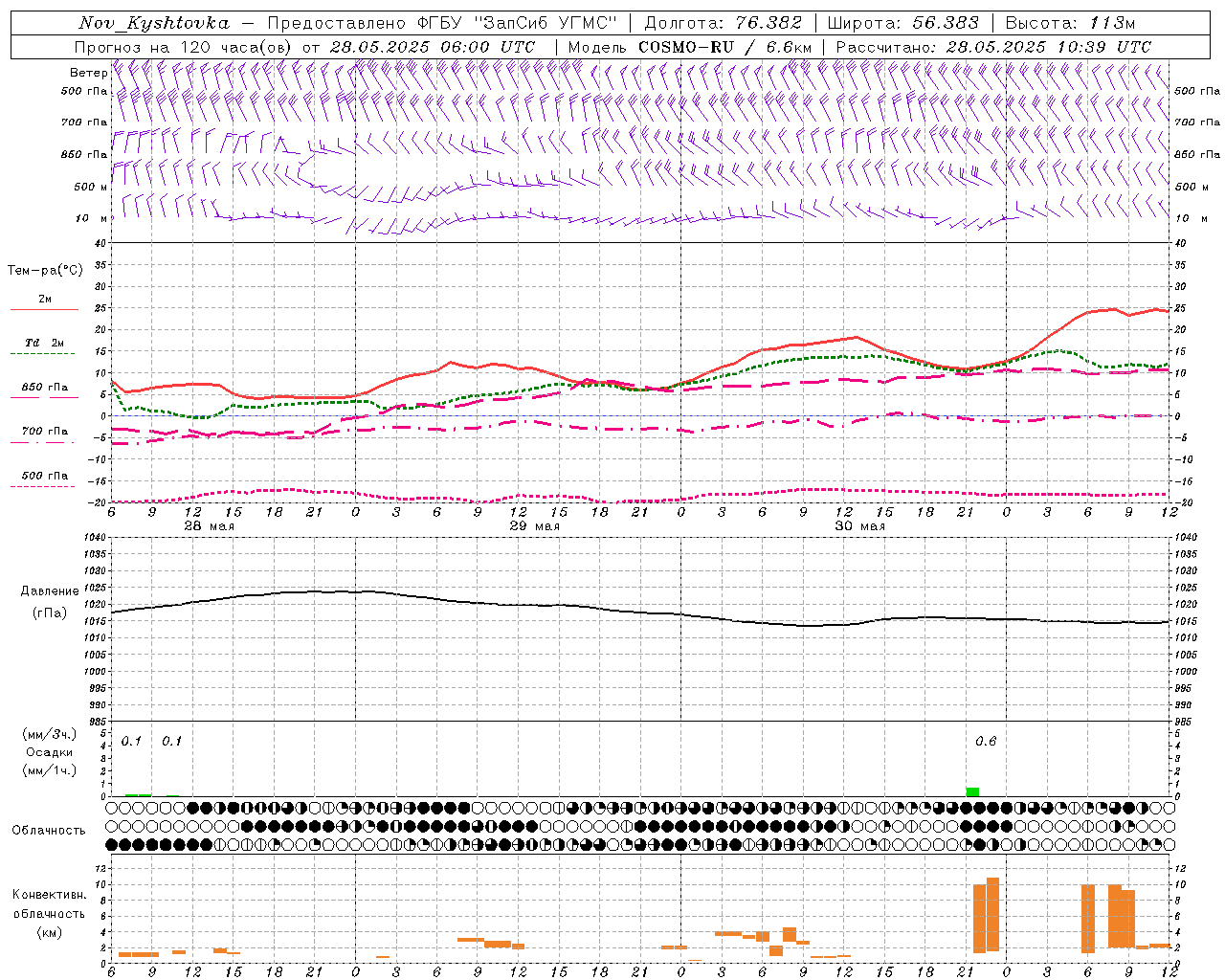Click the "(мм/1ч.)" precipitation unit label
The width and height of the screenshot is (1225, 980).
click(x=49, y=770)
